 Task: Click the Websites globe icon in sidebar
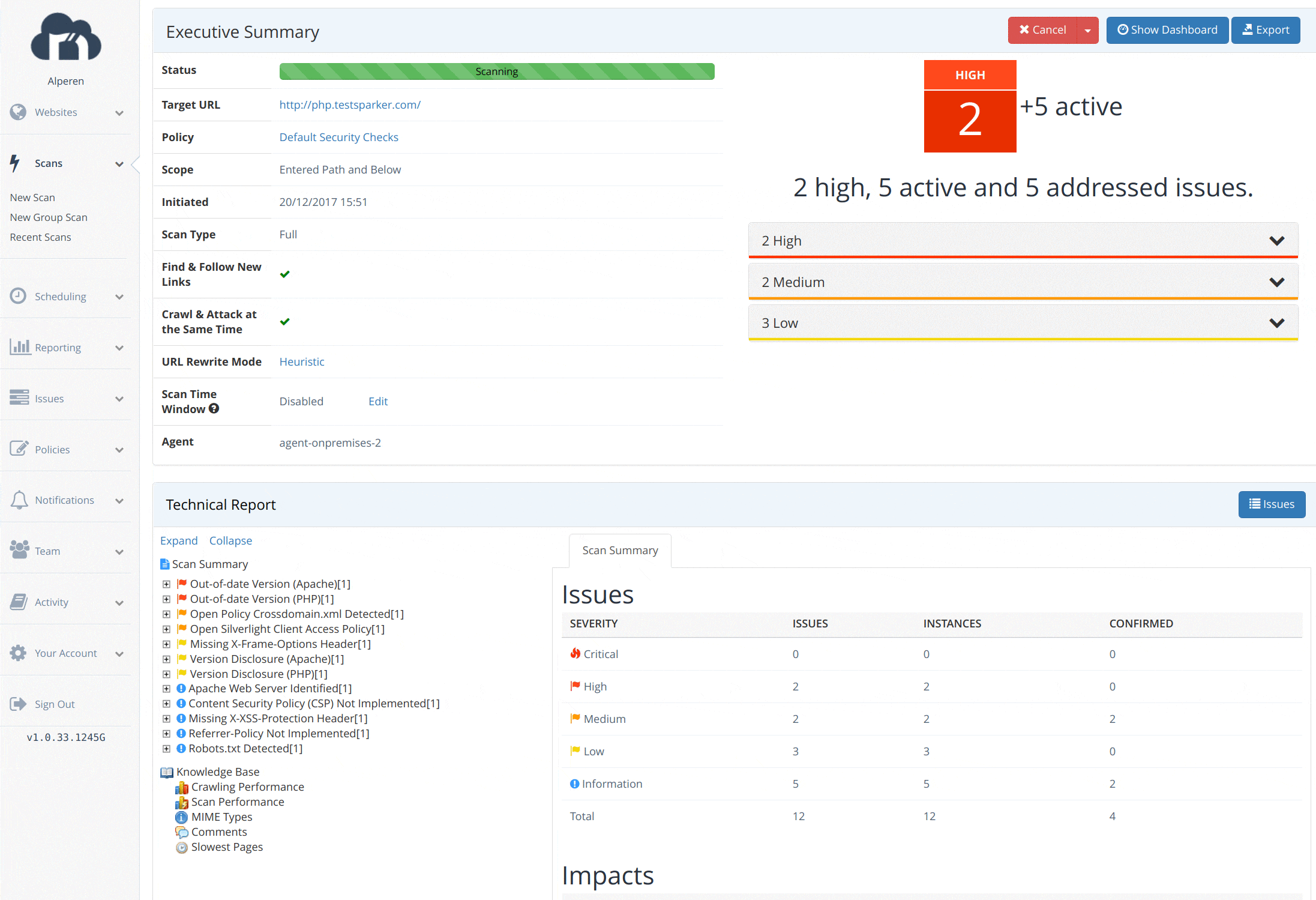pyautogui.click(x=19, y=112)
